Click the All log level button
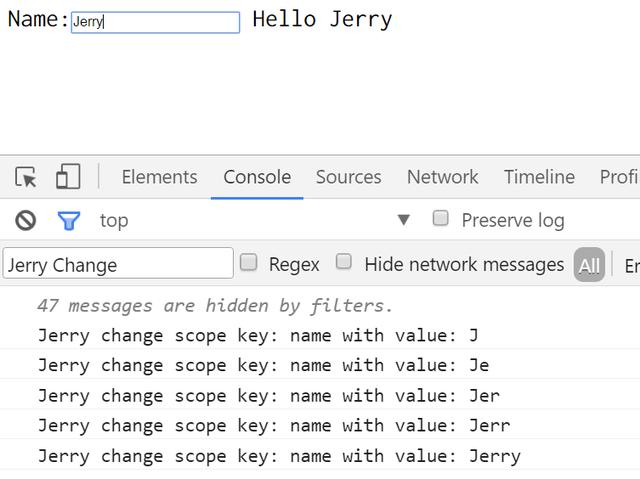Screen dimensions: 640x479 tap(589, 265)
